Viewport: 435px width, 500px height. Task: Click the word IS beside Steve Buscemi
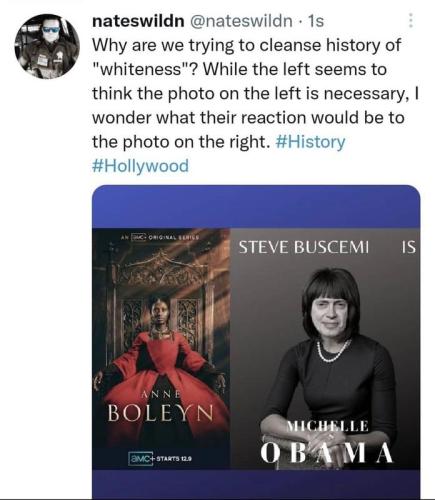tap(408, 247)
